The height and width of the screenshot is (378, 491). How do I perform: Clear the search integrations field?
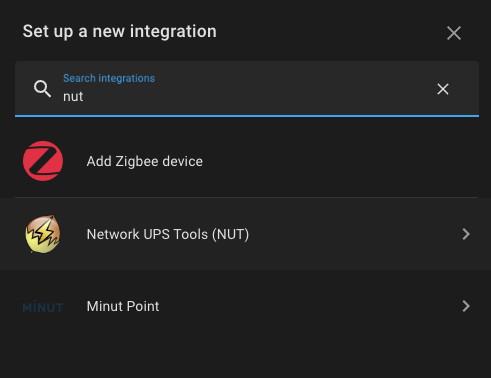443,89
